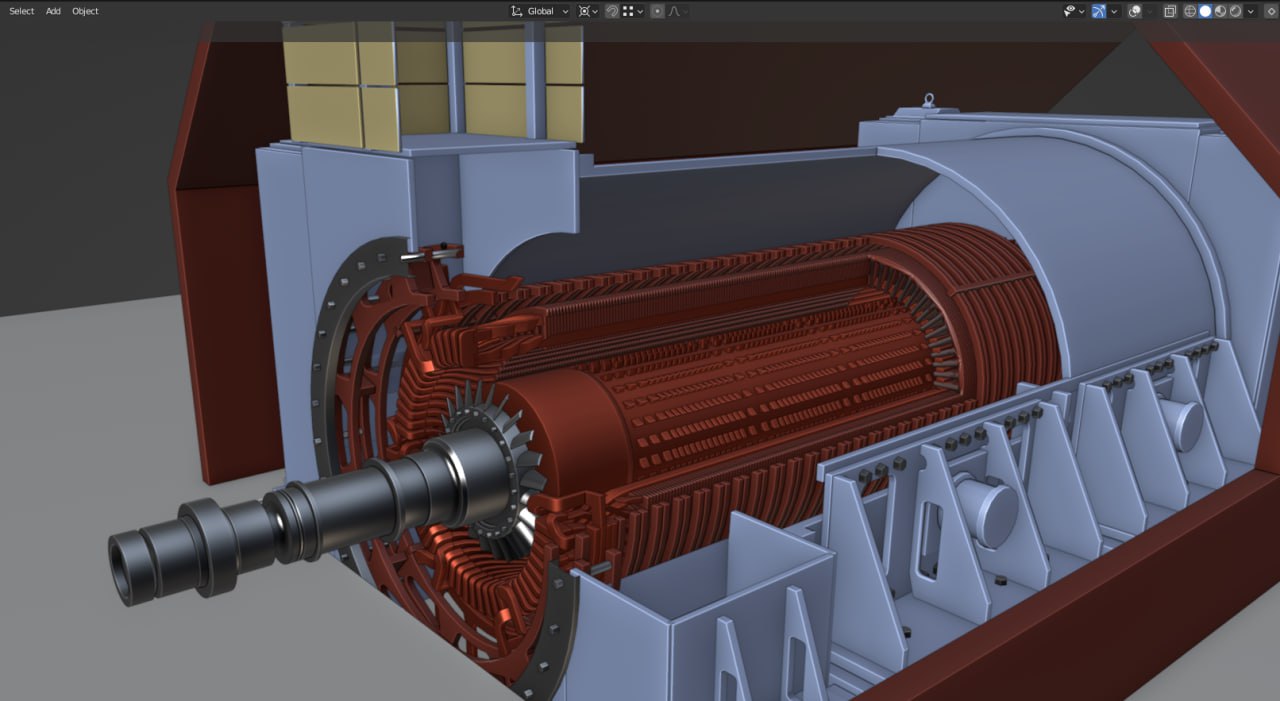Image resolution: width=1280 pixels, height=701 pixels.
Task: Open the Global transform orientation dropdown
Action: 540,11
